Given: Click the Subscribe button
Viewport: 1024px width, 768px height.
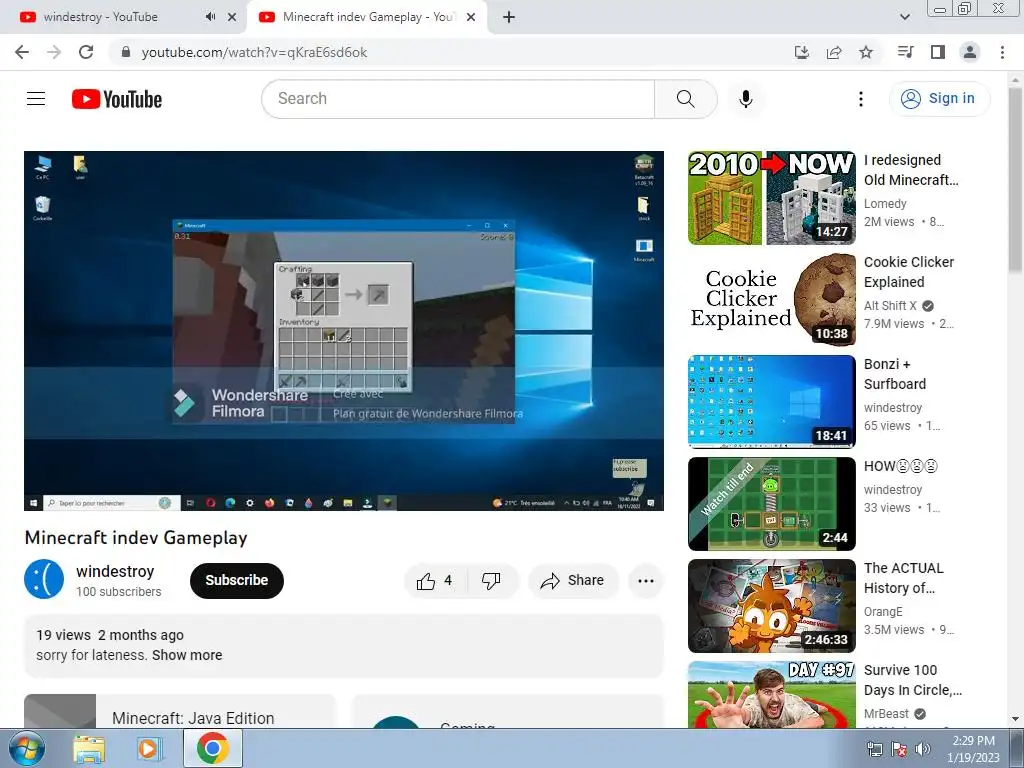Looking at the screenshot, I should click(236, 581).
